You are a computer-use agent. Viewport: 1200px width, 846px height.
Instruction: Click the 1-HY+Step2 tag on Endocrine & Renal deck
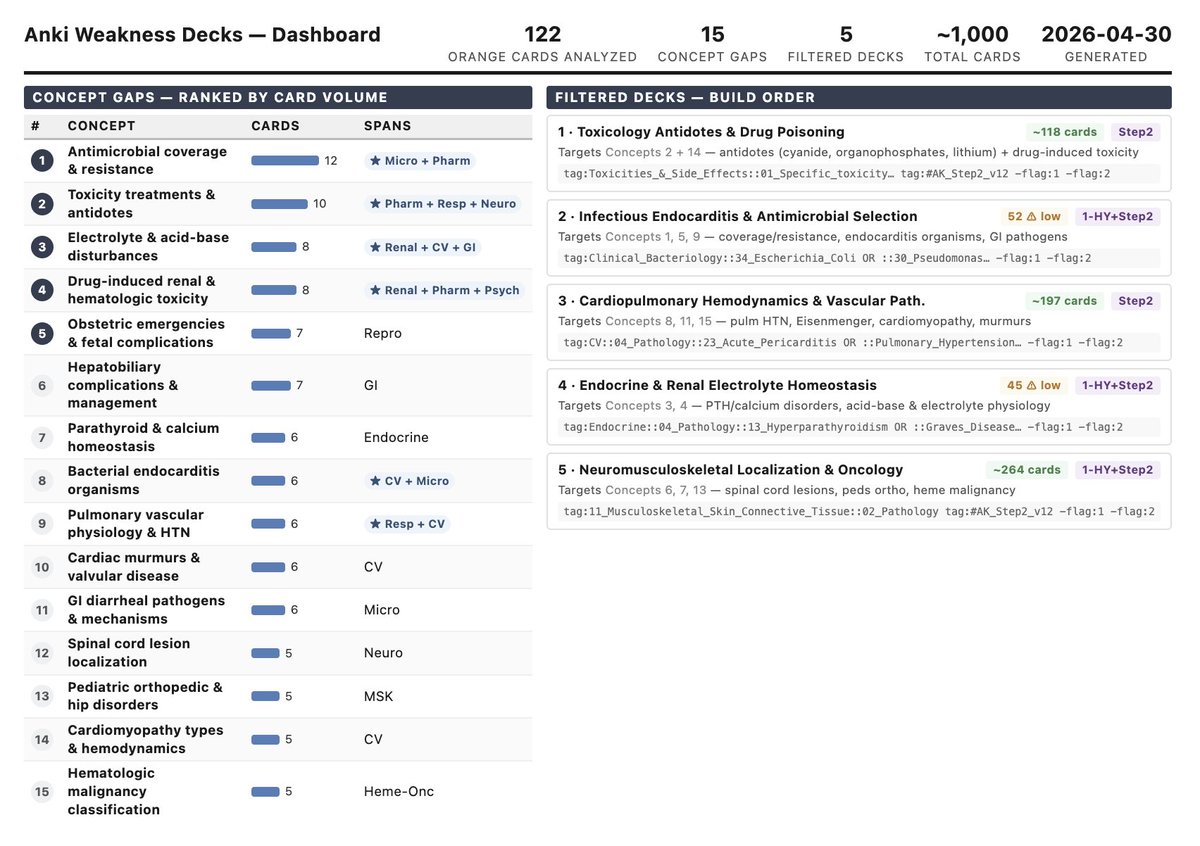tap(1117, 385)
